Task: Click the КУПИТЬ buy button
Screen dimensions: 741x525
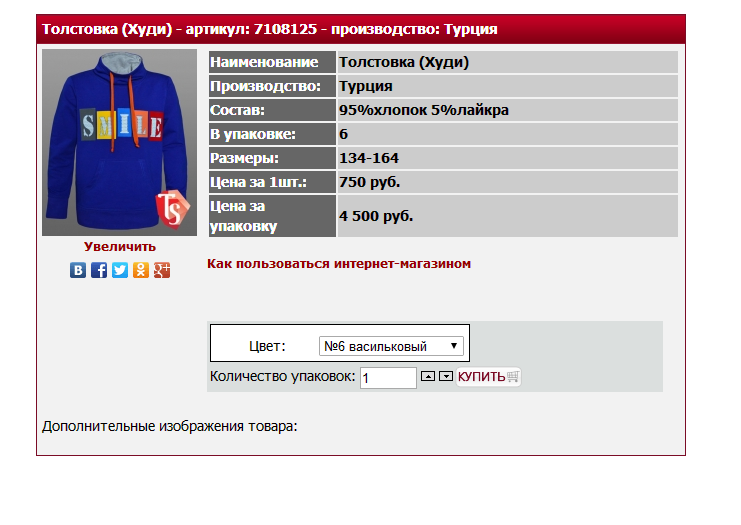Action: [488, 377]
